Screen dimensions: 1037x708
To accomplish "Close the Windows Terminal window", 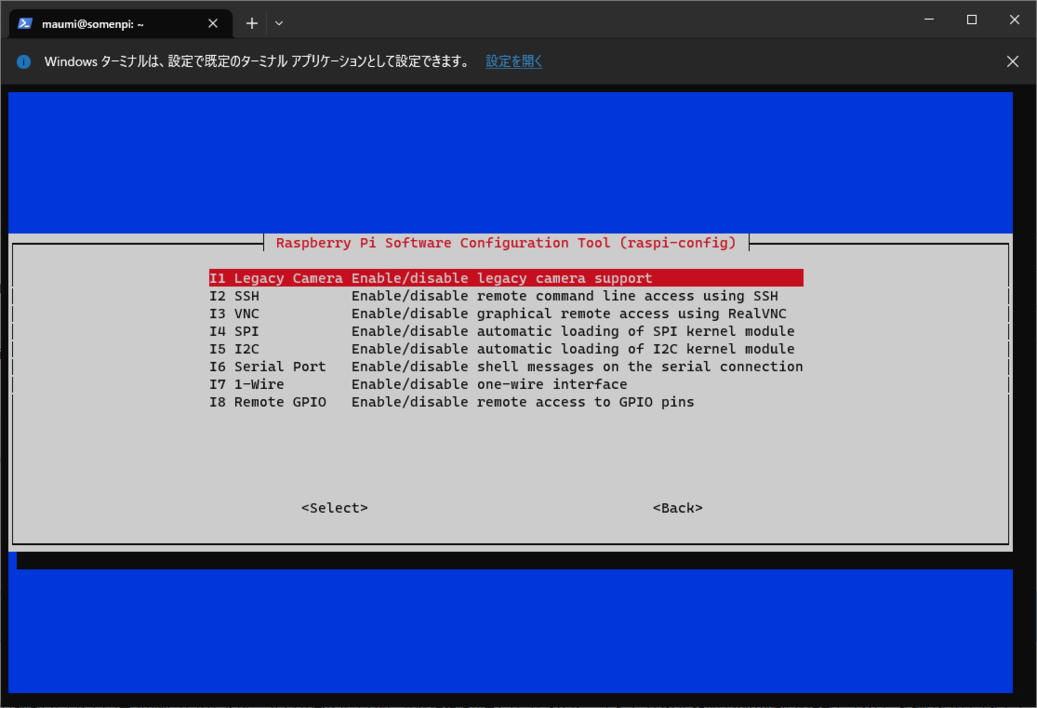I will pos(1015,20).
